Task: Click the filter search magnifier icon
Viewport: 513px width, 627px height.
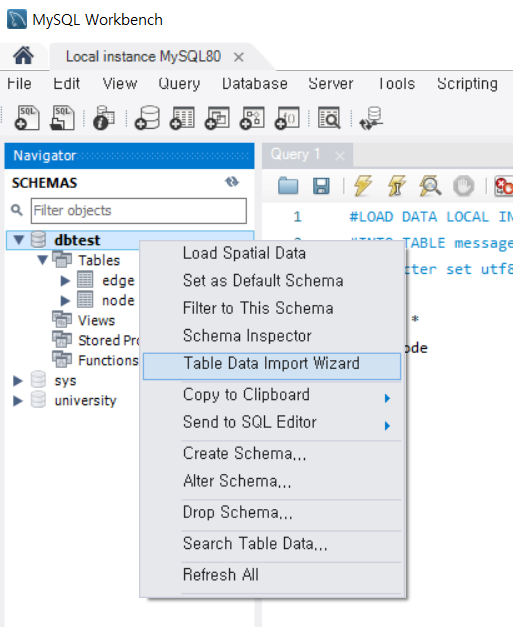Action: pos(16,210)
